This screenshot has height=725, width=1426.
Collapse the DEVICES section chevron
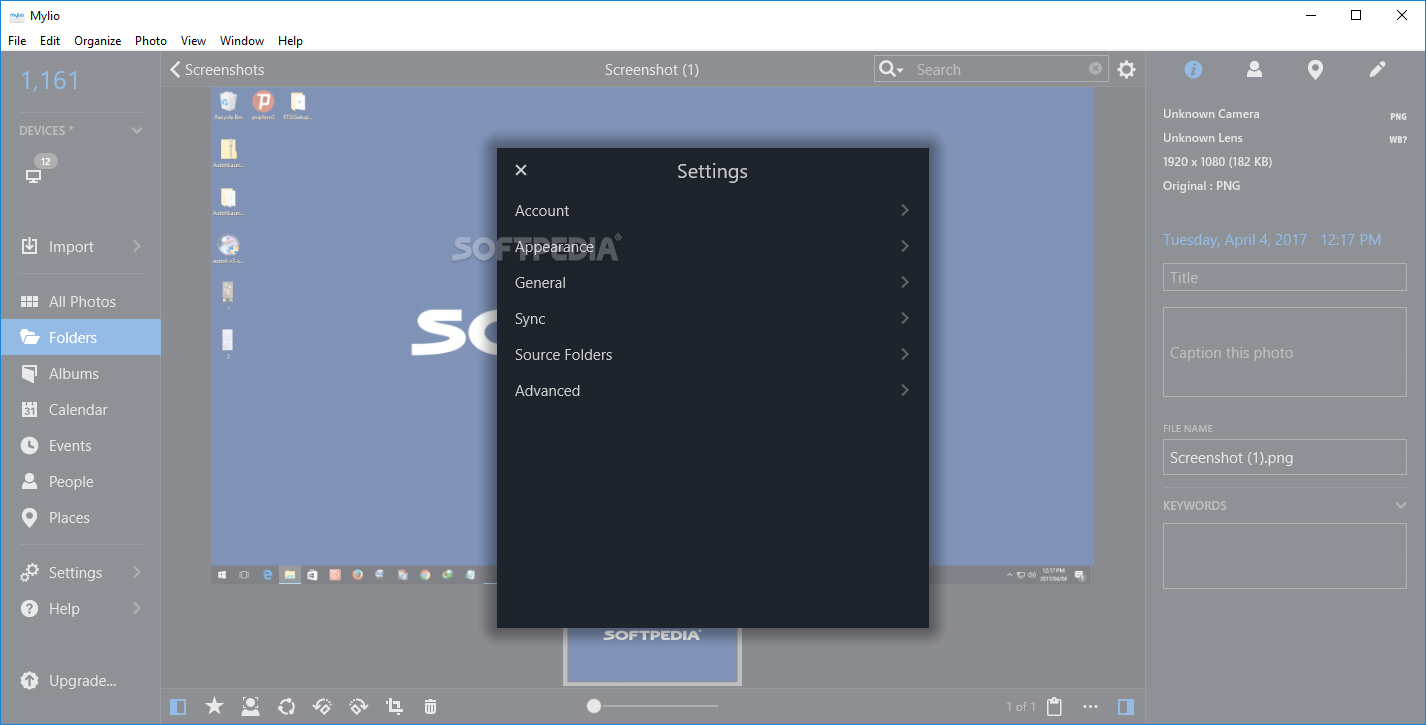coord(137,131)
